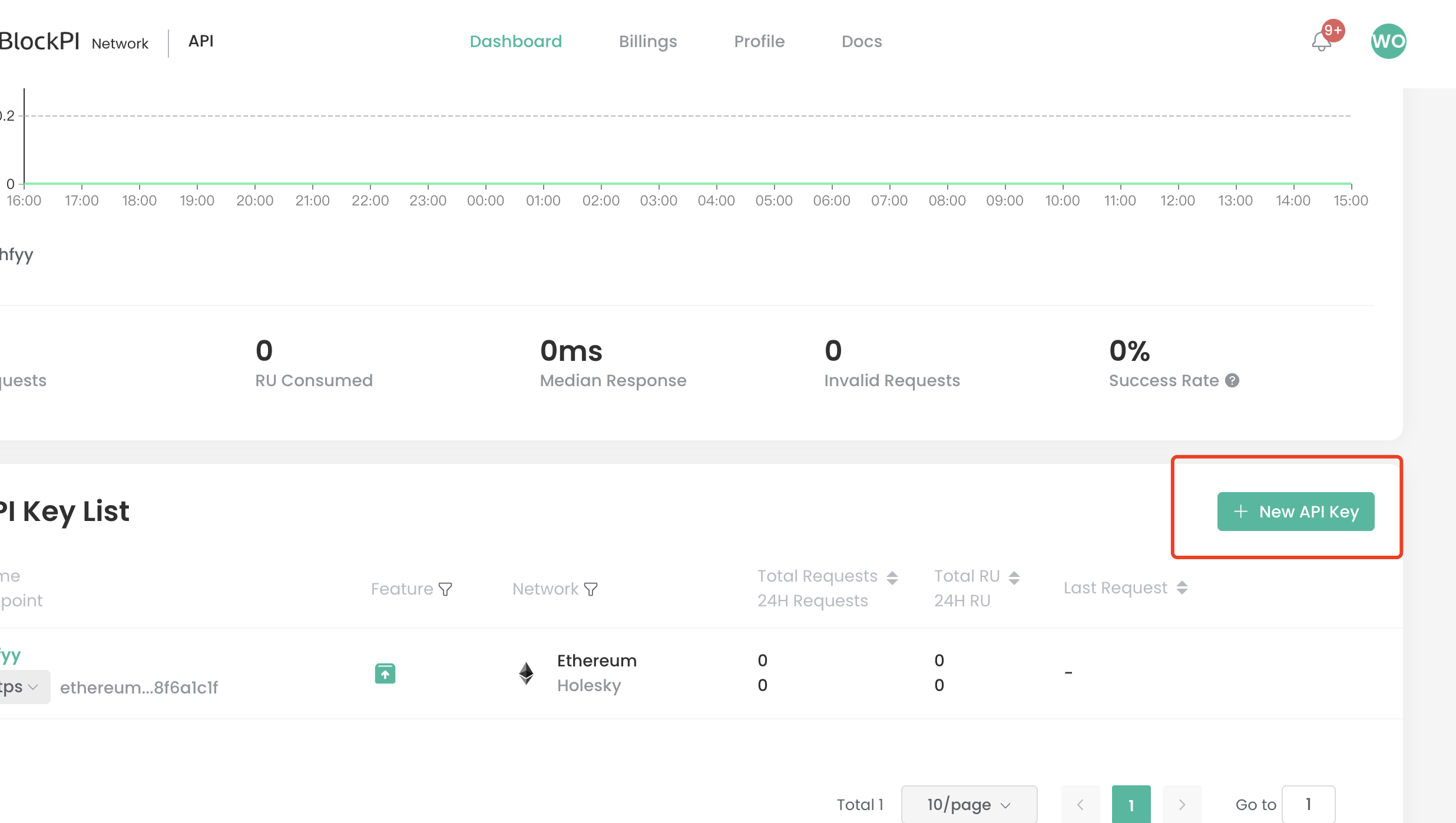The height and width of the screenshot is (823, 1456).
Task: Expand the https protocol dropdown
Action: pyautogui.click(x=22, y=687)
